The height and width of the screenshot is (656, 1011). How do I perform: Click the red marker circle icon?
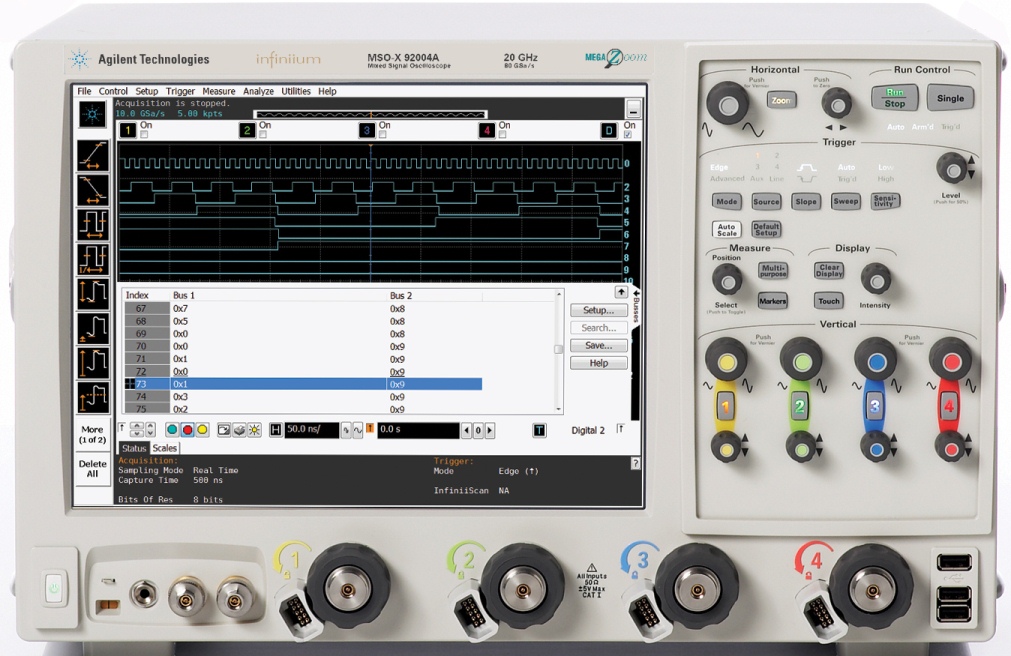pos(187,430)
